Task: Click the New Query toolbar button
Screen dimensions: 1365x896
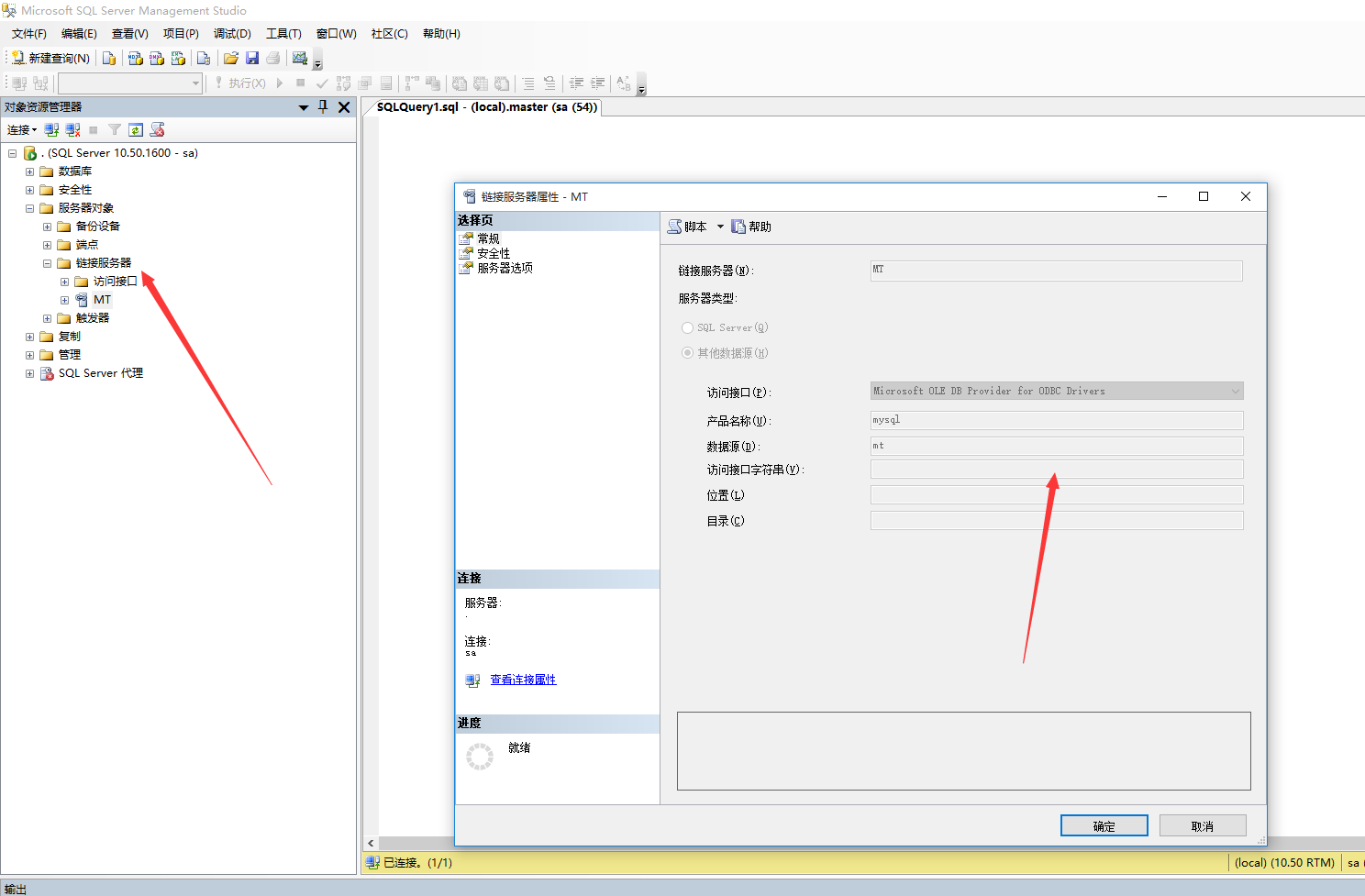Action: pyautogui.click(x=50, y=58)
